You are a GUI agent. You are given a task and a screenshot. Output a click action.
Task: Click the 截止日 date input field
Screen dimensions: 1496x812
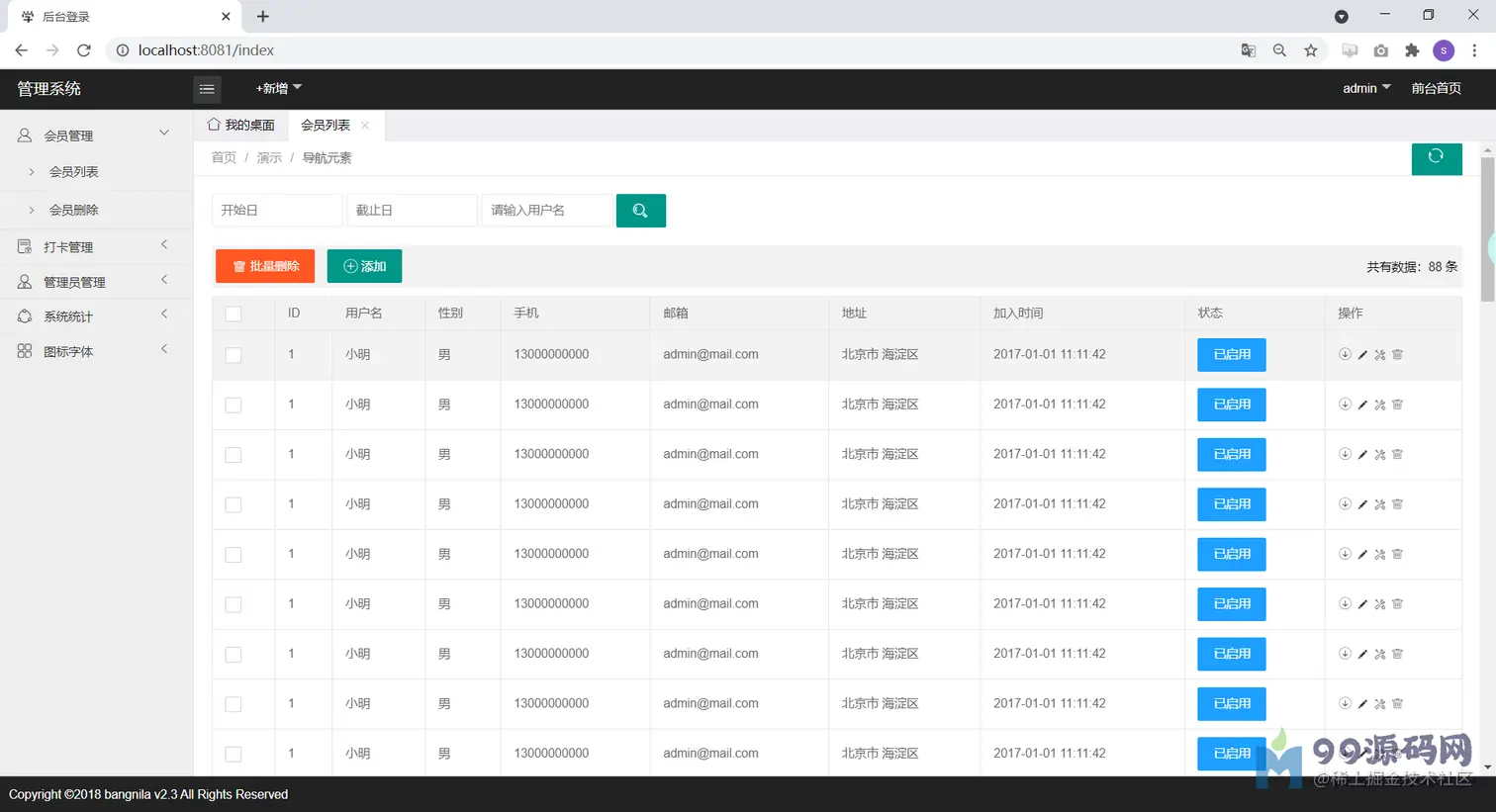coord(412,211)
